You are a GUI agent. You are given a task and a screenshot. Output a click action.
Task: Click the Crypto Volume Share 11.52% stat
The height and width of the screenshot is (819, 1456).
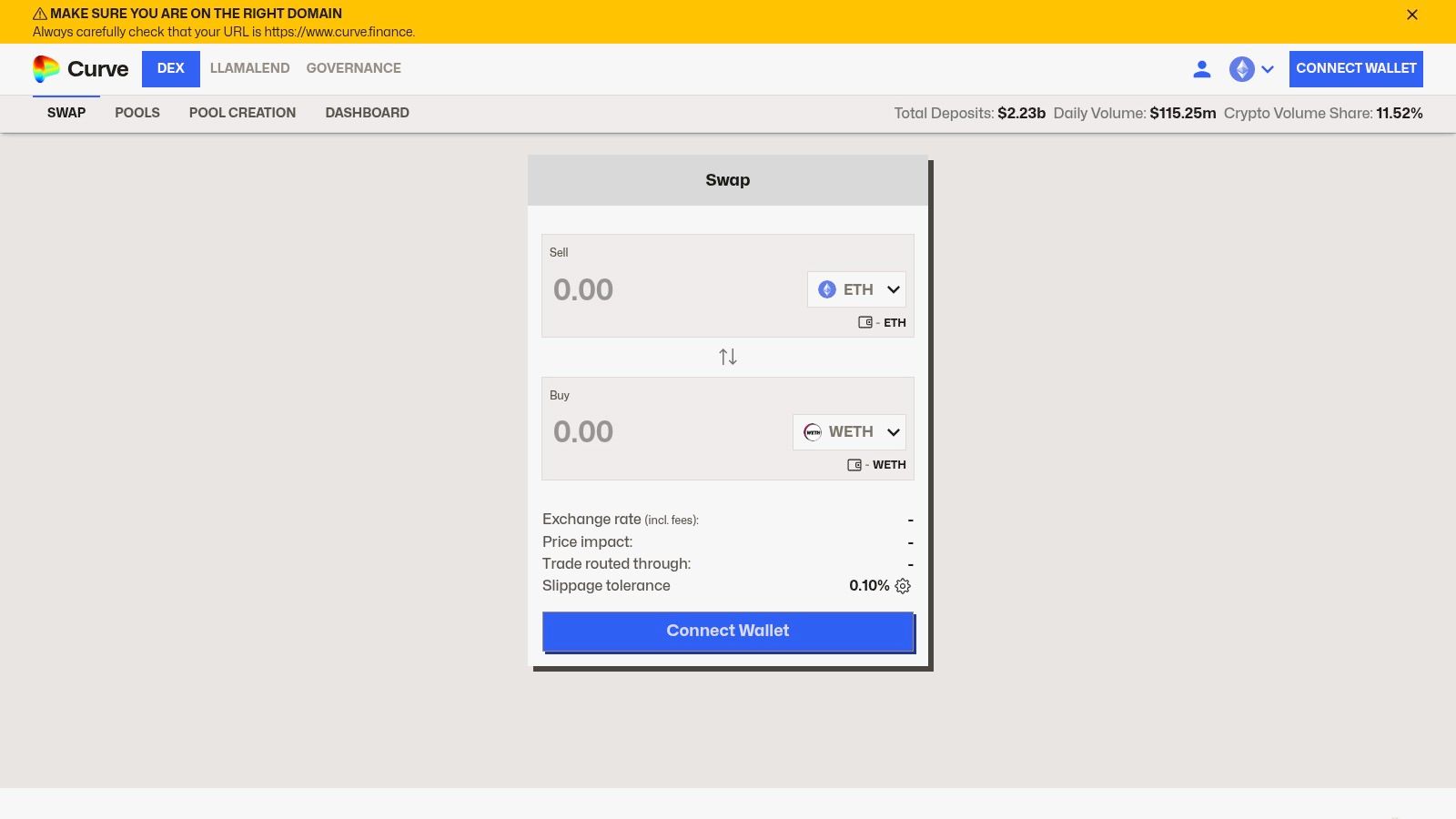click(1323, 114)
